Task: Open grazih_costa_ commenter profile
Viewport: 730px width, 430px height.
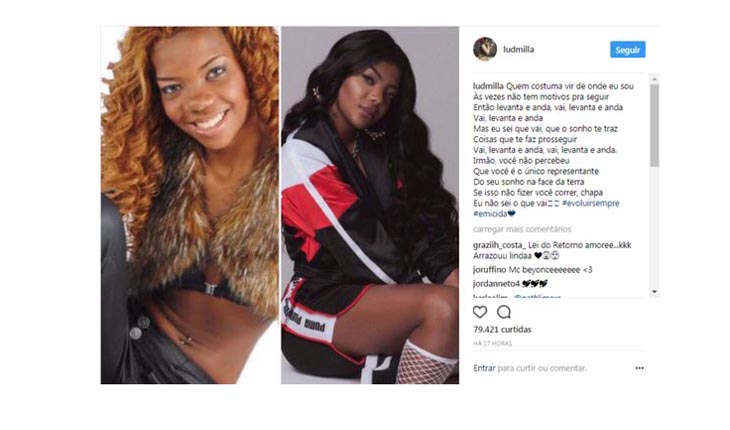Action: [x=499, y=245]
